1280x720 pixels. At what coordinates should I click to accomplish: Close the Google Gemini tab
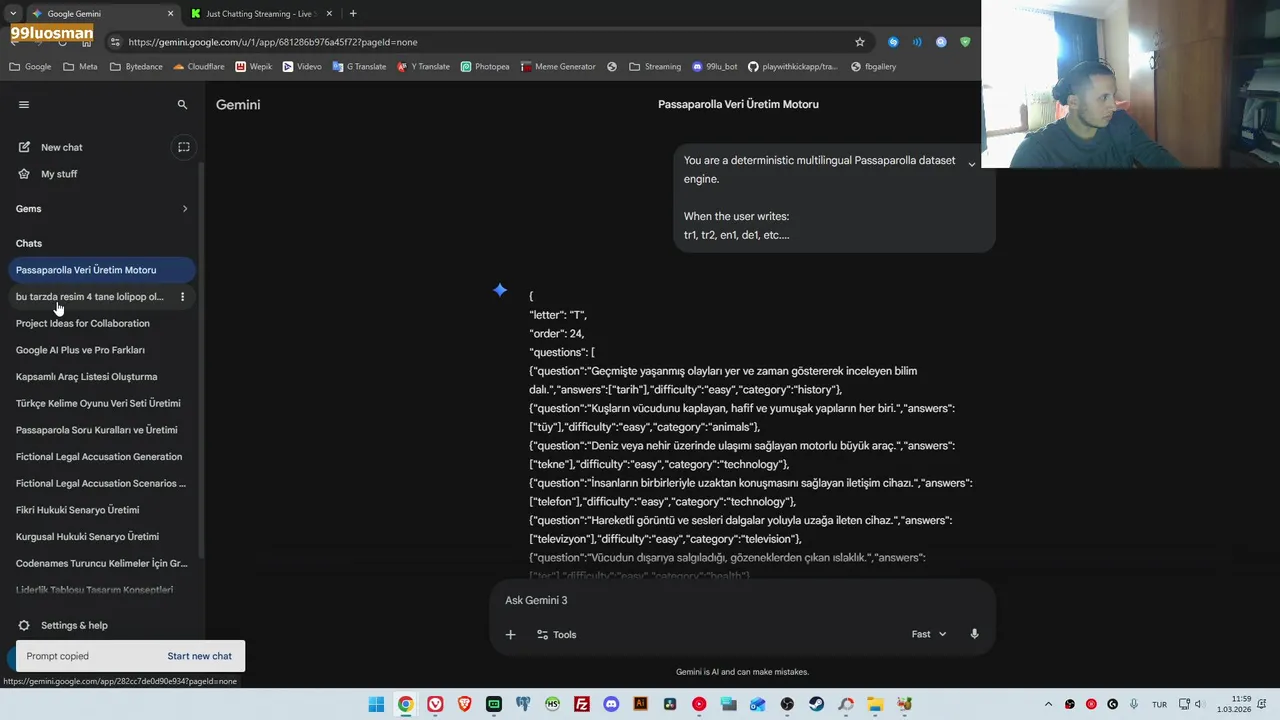pos(170,14)
